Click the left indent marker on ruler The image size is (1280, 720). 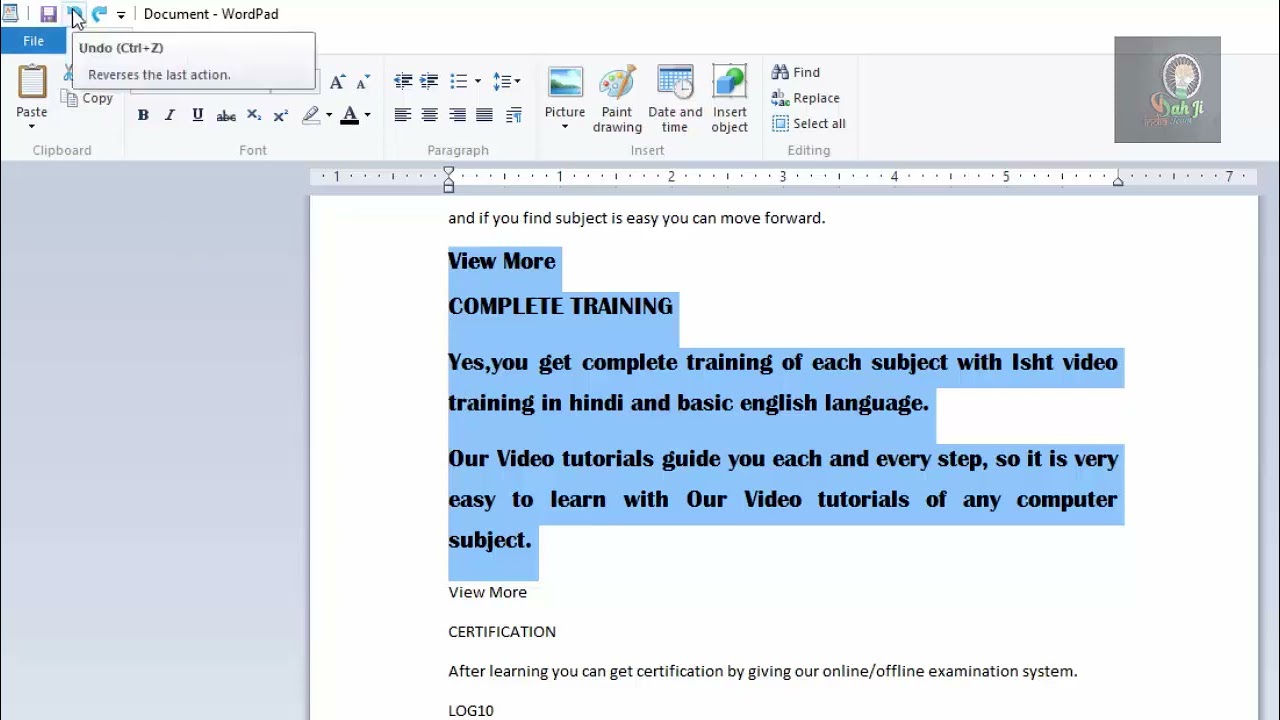click(448, 181)
